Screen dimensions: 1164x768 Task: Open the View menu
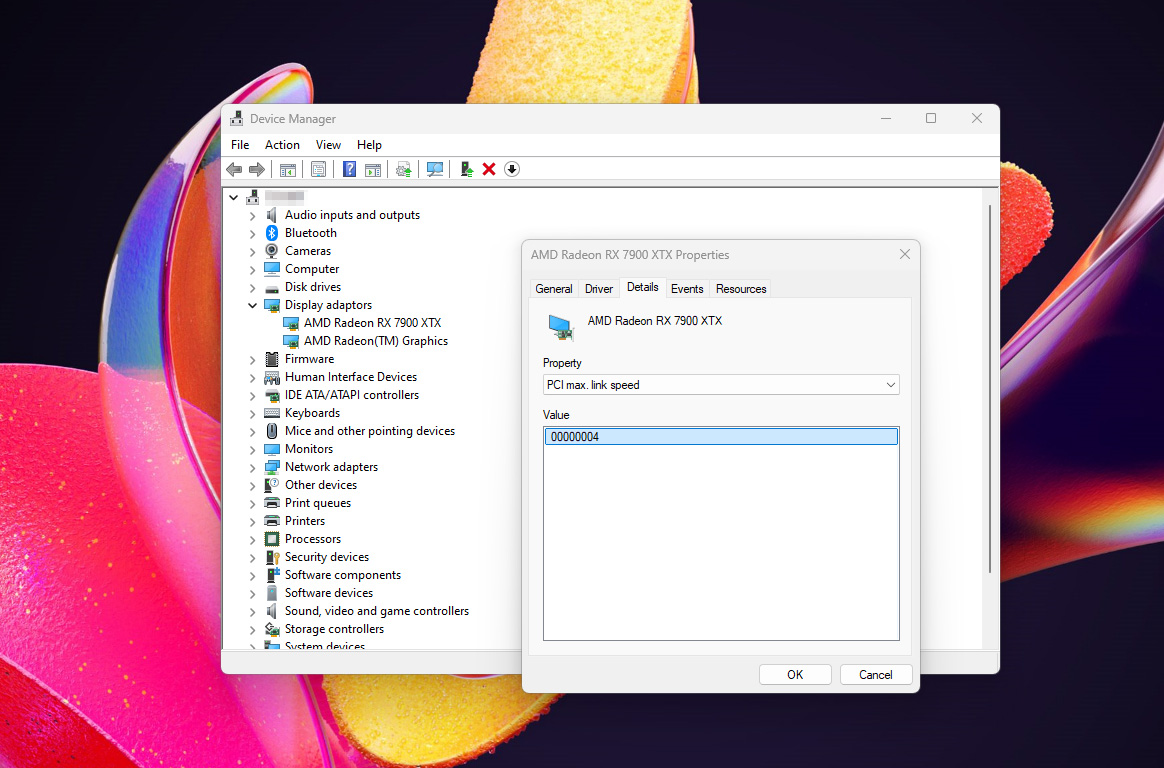tap(328, 145)
